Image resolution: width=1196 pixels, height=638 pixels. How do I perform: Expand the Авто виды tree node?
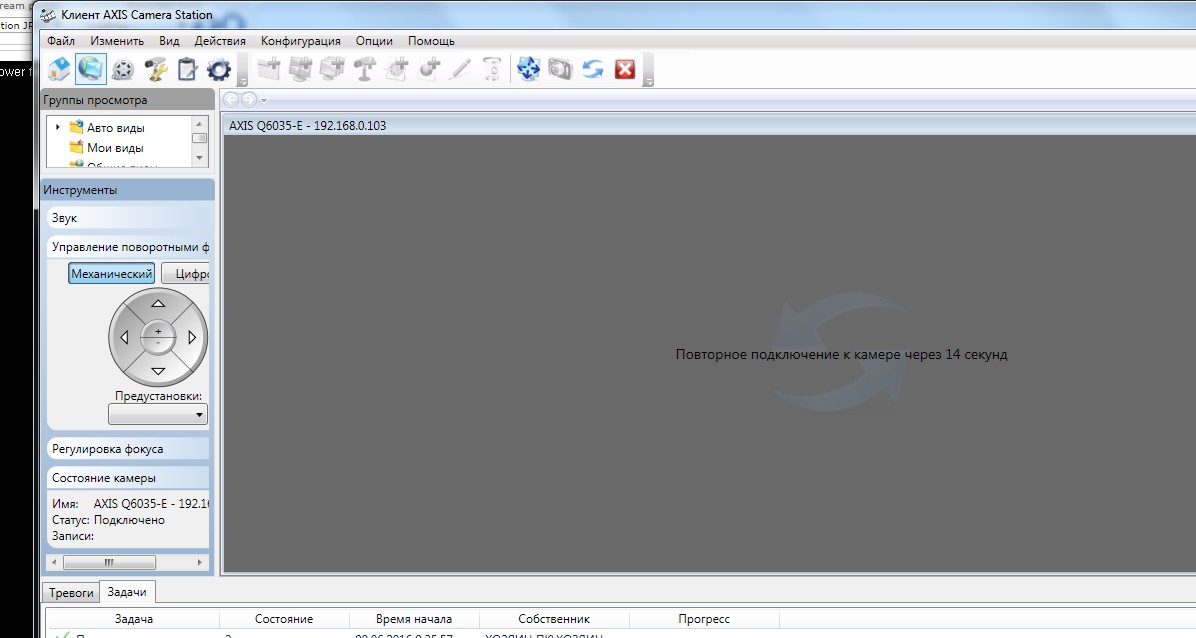point(58,127)
